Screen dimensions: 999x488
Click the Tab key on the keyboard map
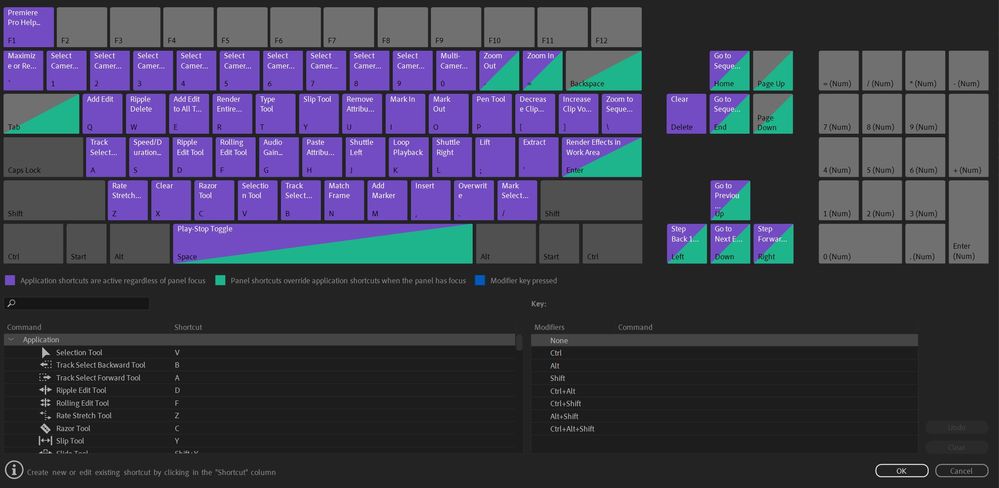pyautogui.click(x=41, y=113)
